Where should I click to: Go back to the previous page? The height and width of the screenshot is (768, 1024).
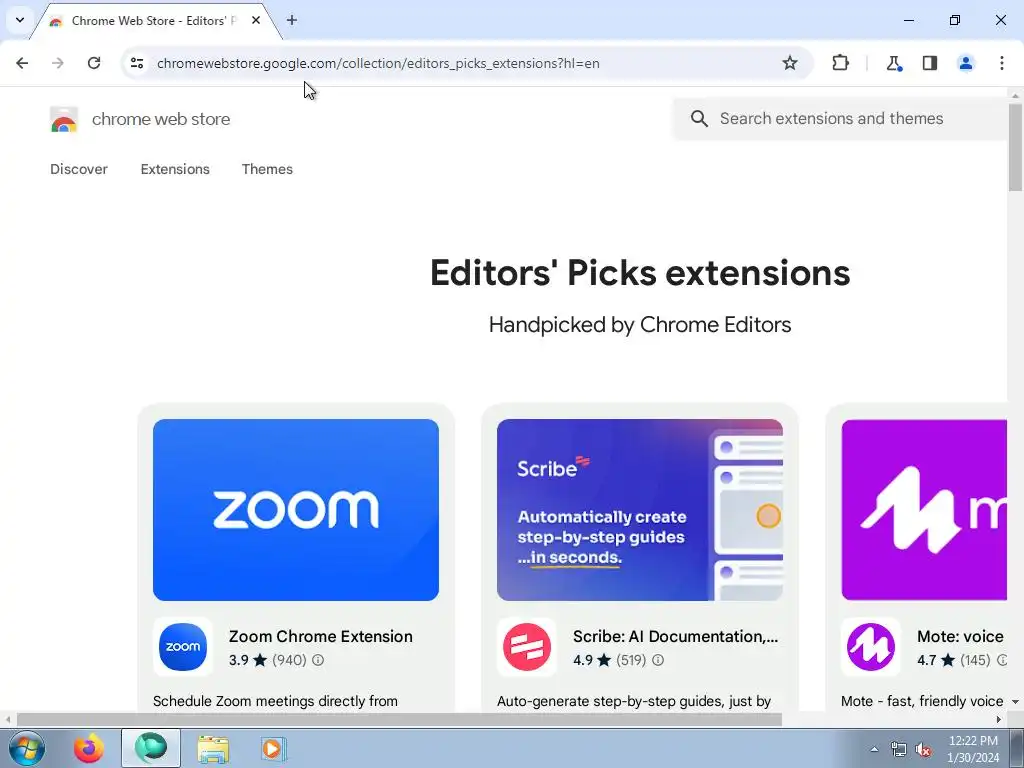[22, 63]
